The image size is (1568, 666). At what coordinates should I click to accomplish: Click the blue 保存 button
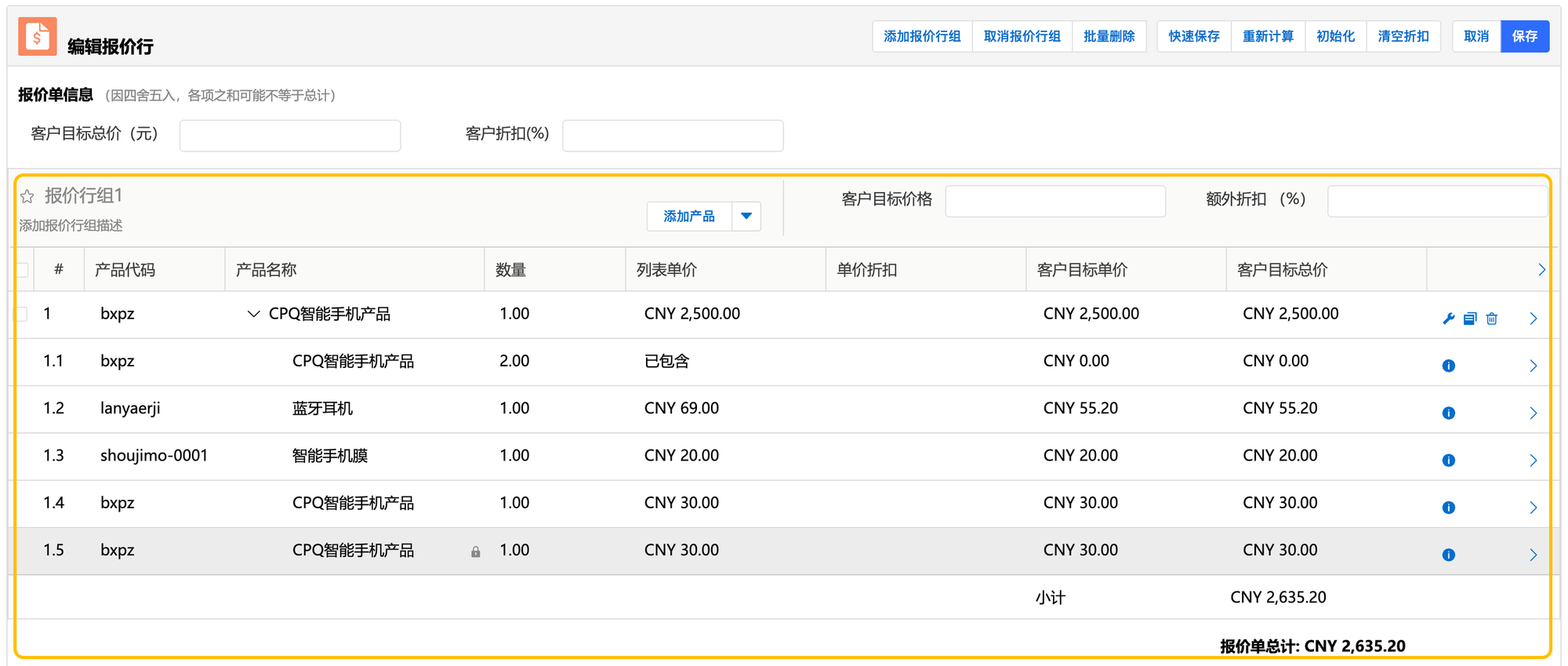point(1524,37)
